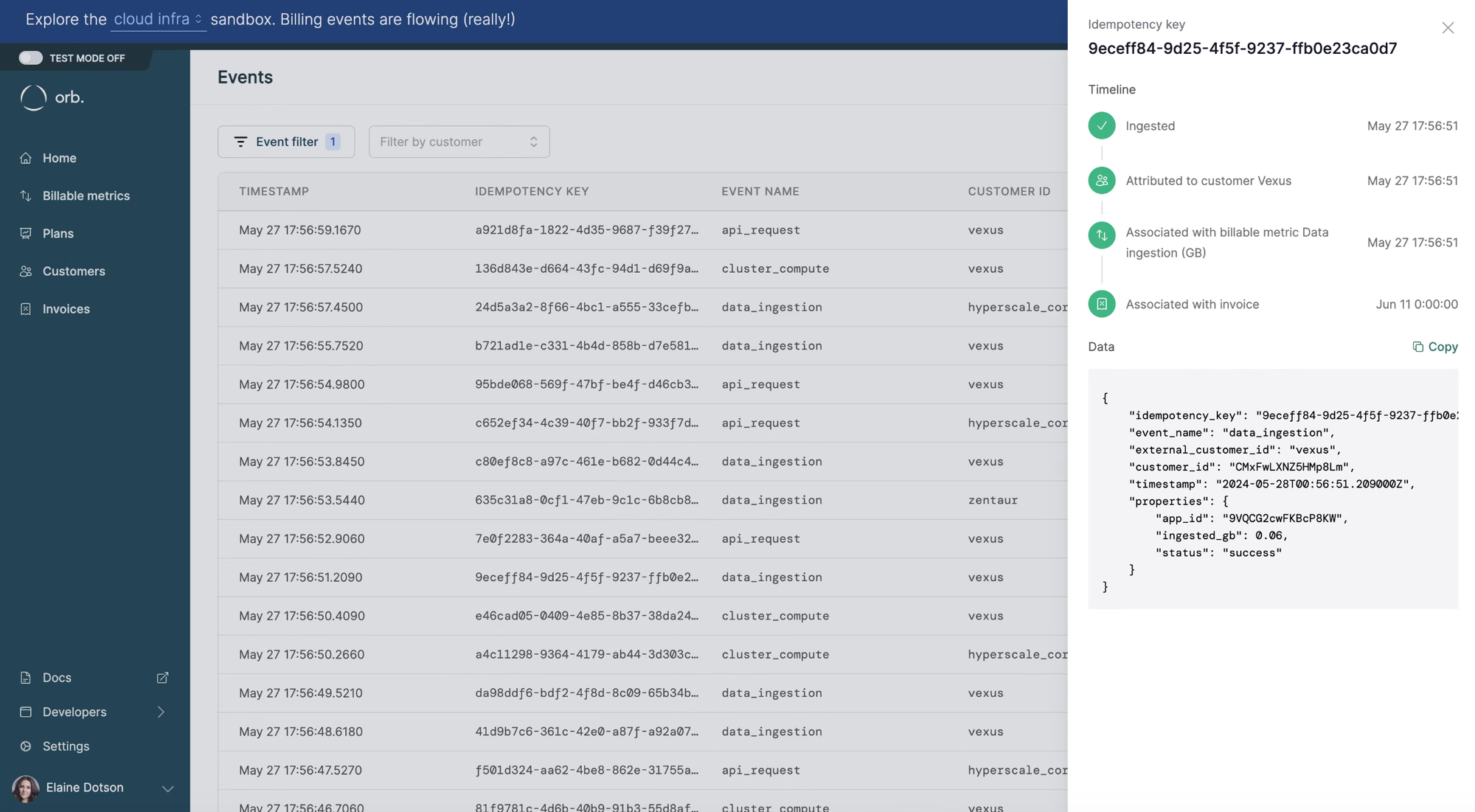Viewport: 1475px width, 812px height.
Task: Click the Settings gear in sidebar
Action: 25,746
